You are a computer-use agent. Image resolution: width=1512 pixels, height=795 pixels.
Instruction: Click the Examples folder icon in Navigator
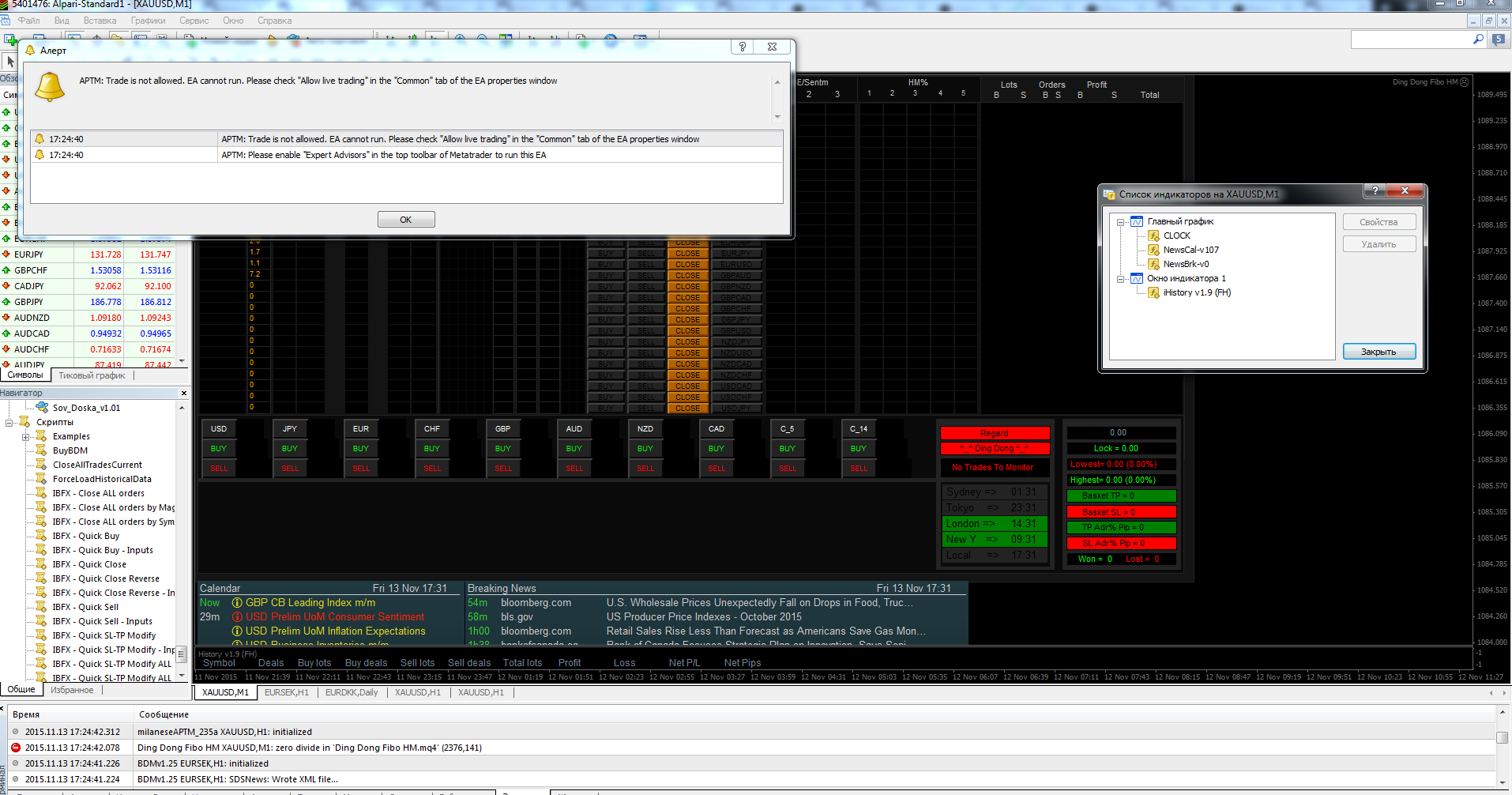[x=42, y=436]
